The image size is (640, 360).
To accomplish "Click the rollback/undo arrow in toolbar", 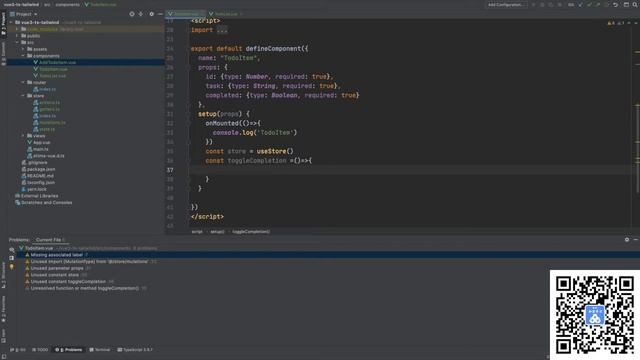I will coord(615,4).
